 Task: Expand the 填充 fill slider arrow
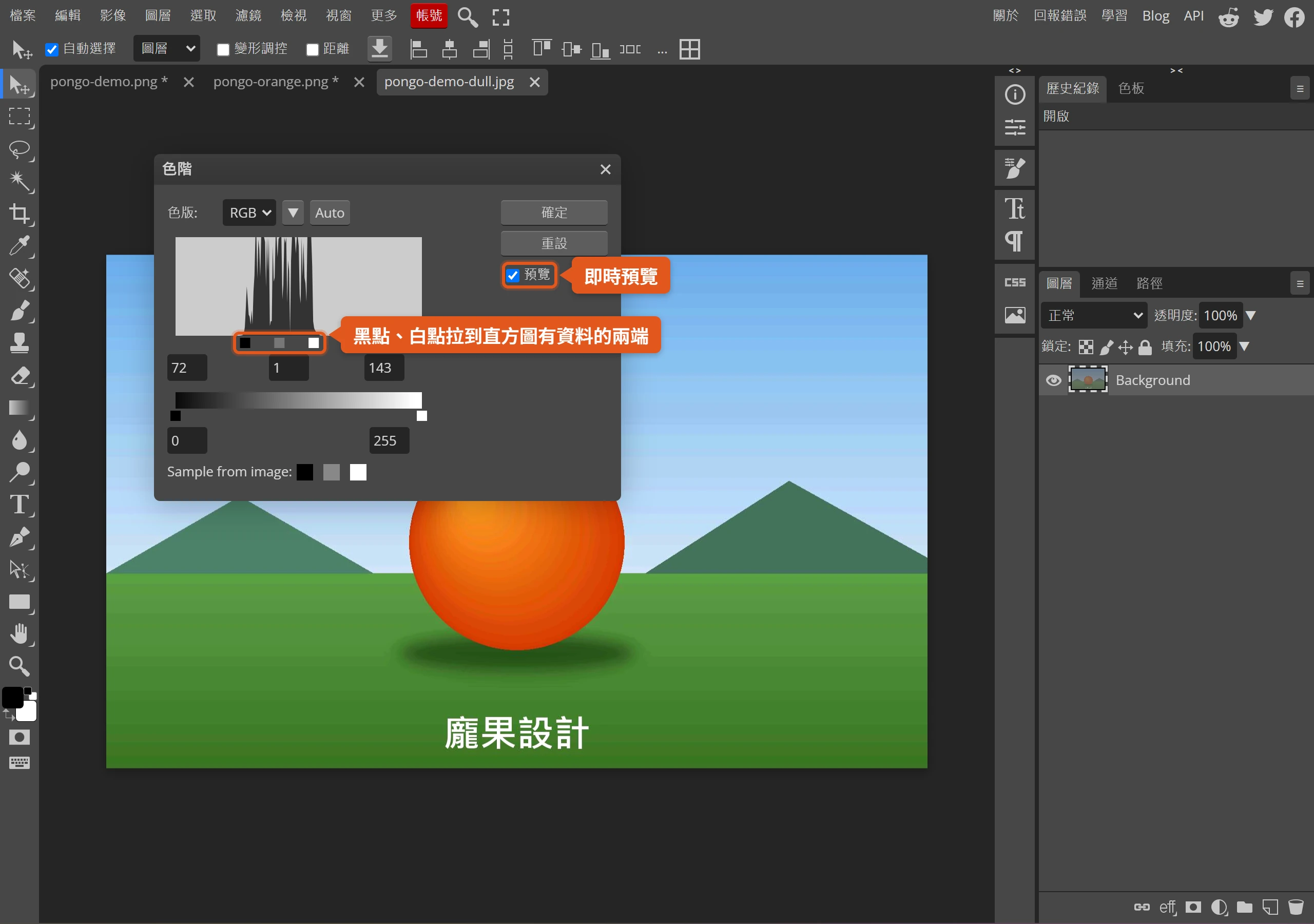point(1244,346)
